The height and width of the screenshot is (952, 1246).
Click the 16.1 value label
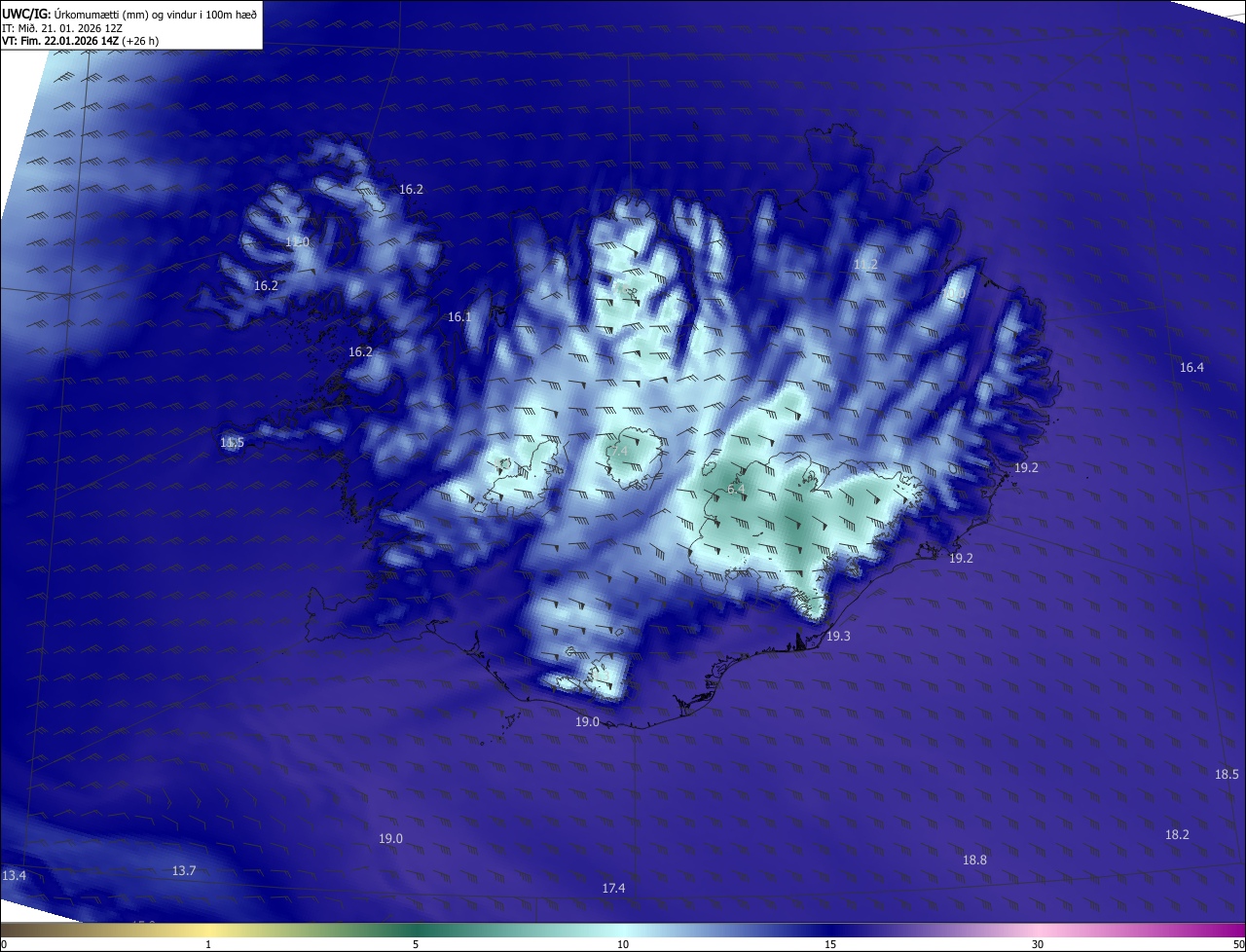[x=459, y=317]
